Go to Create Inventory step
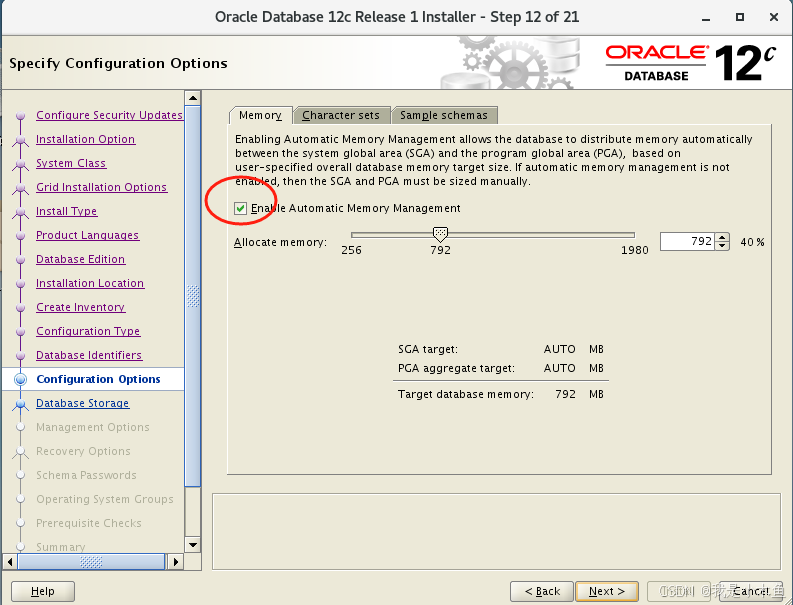793x605 pixels. (x=80, y=307)
